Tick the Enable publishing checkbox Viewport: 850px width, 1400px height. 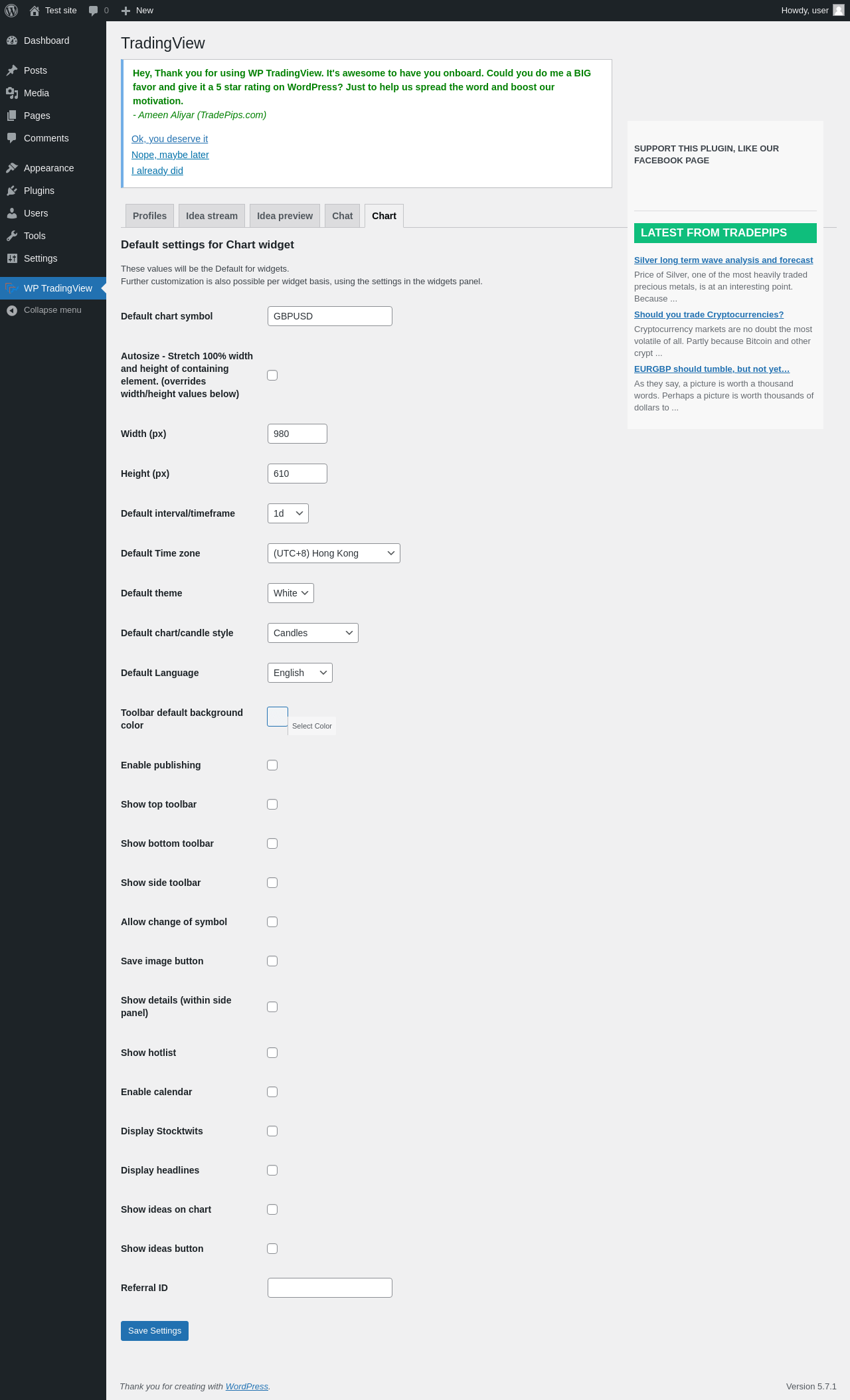[272, 765]
